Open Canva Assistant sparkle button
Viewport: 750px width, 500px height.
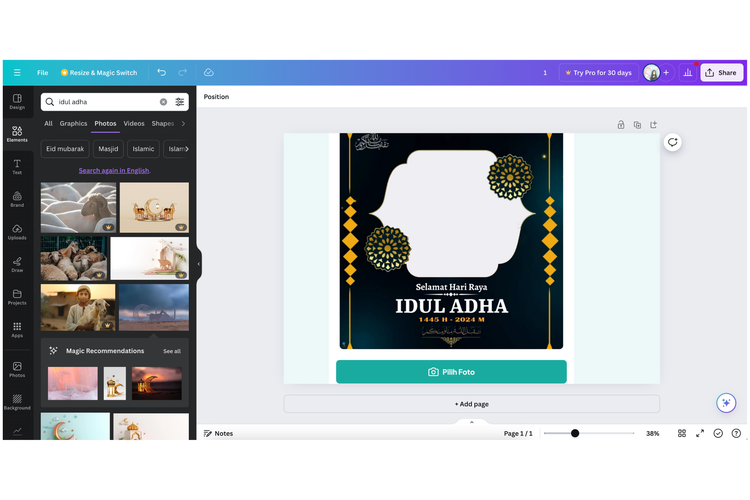pos(727,403)
